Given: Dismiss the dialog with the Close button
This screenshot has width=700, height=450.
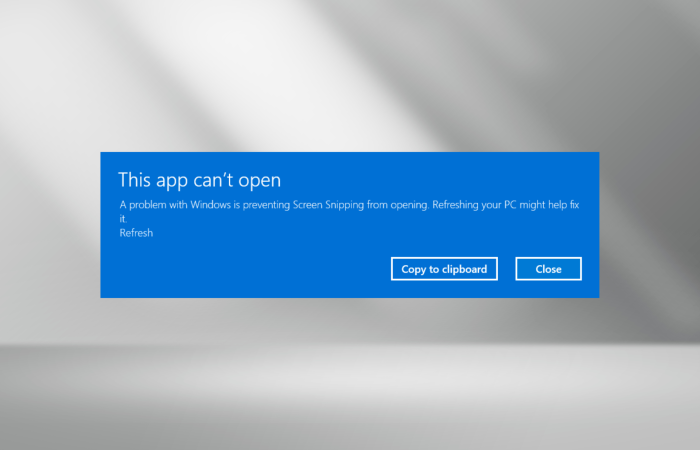Looking at the screenshot, I should click(548, 269).
